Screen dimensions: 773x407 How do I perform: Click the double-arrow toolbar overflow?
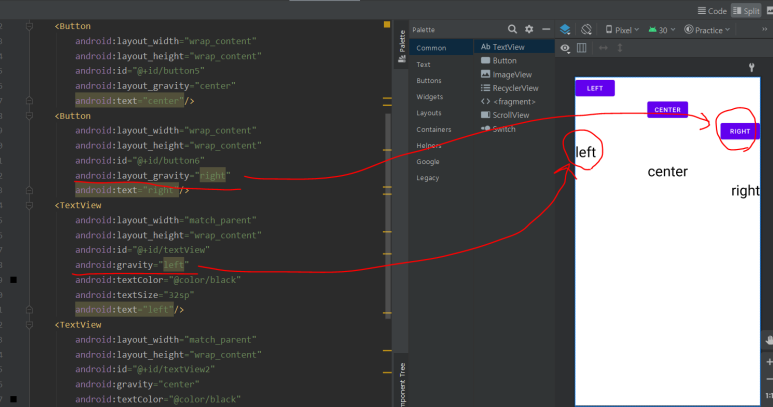765,30
